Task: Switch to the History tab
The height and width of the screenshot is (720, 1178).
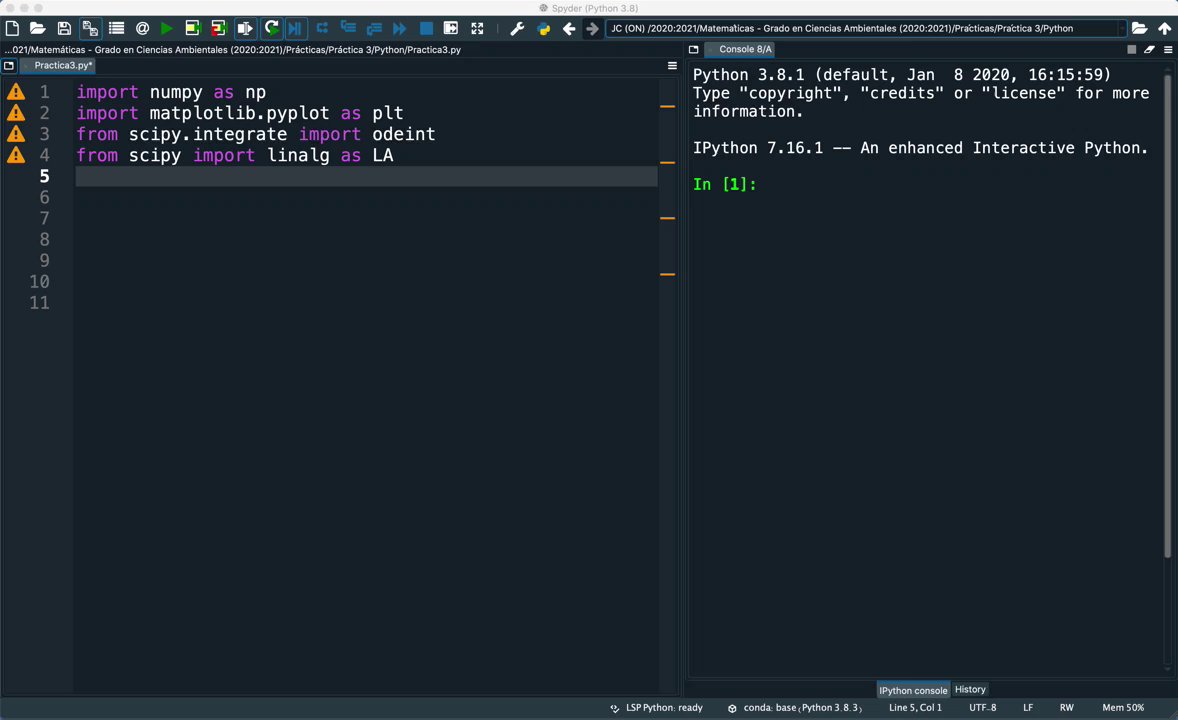Action: point(970,689)
